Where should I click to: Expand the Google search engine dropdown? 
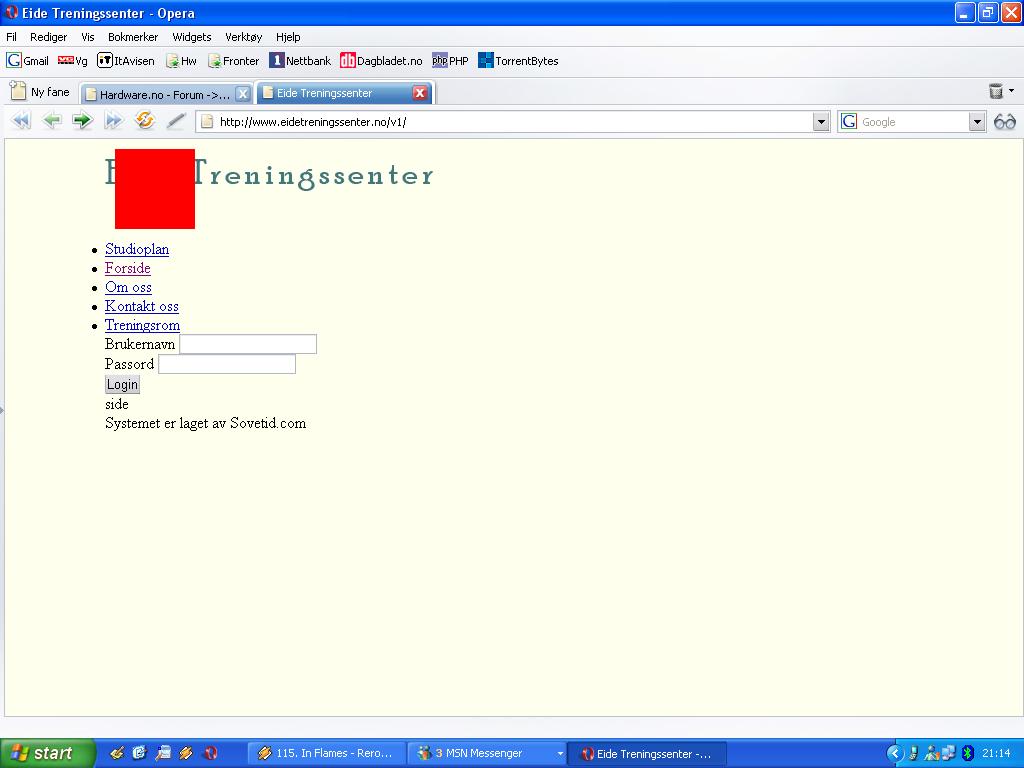click(x=977, y=121)
